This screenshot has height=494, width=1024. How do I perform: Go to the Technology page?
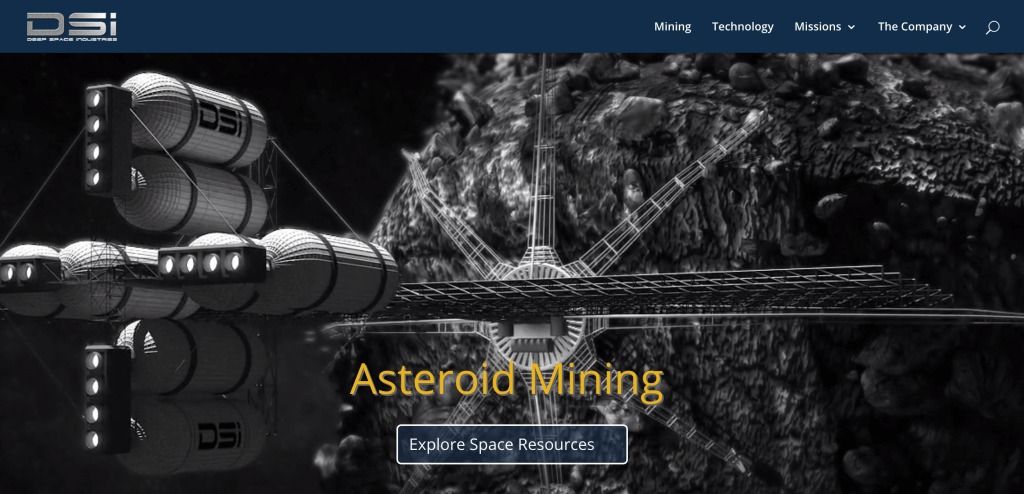[x=742, y=27]
